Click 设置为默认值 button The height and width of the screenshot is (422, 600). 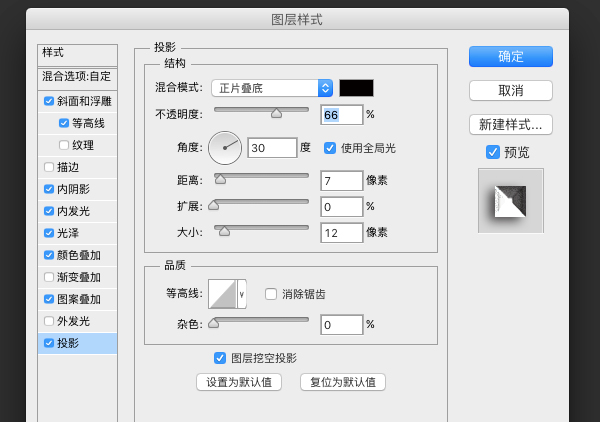click(x=239, y=382)
